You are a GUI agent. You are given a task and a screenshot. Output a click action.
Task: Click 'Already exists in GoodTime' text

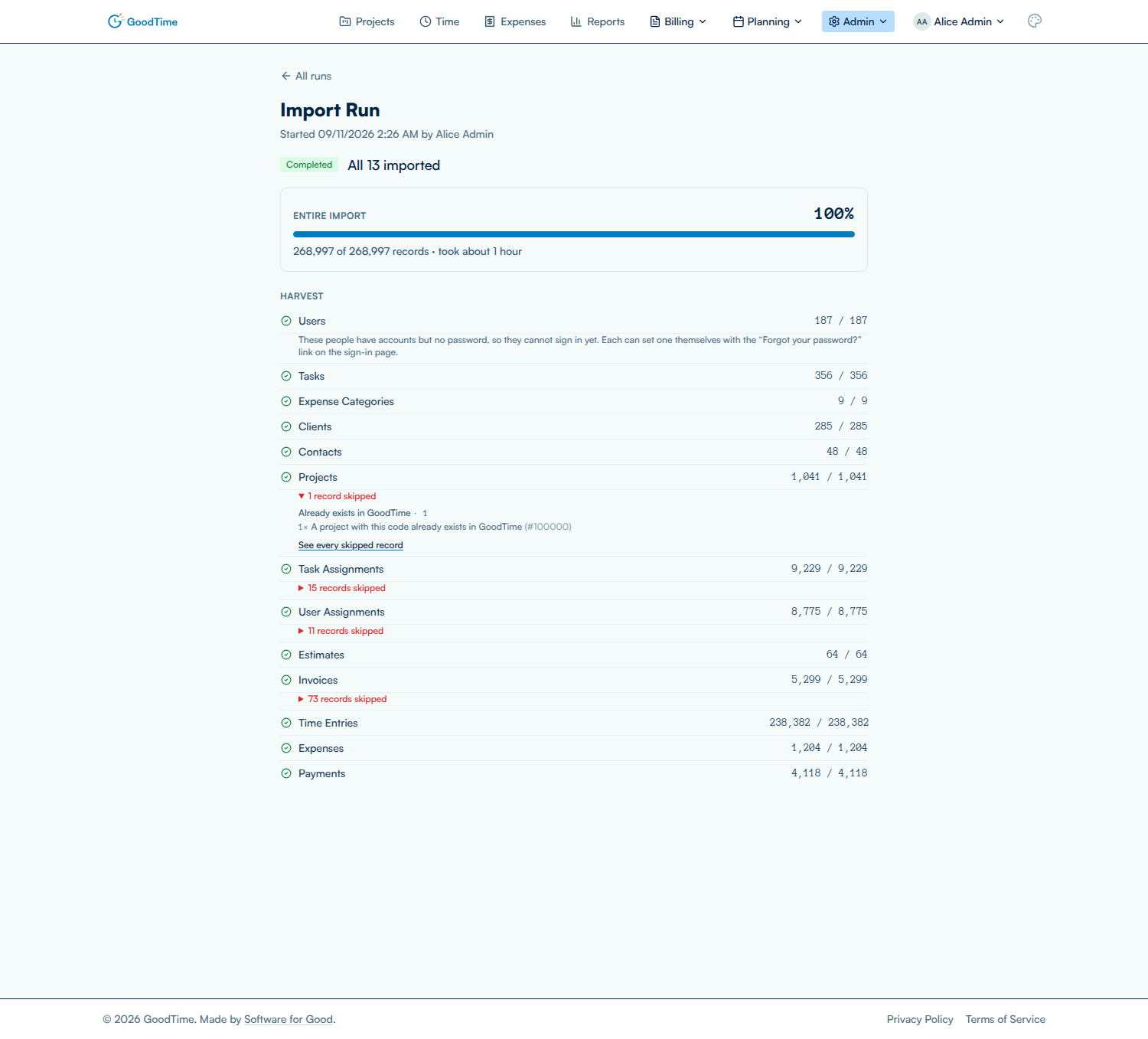point(354,513)
